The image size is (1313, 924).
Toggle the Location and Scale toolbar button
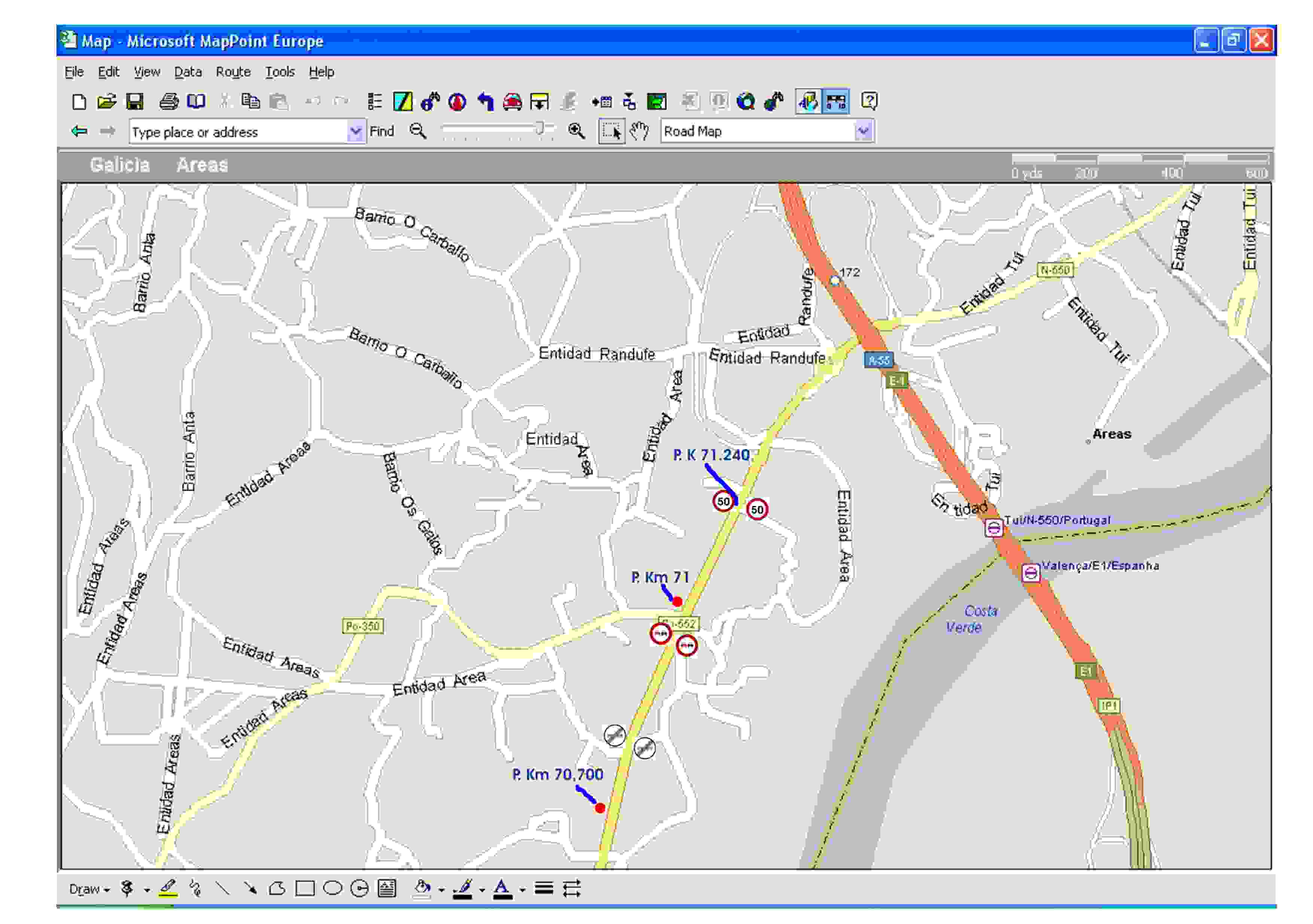point(835,102)
